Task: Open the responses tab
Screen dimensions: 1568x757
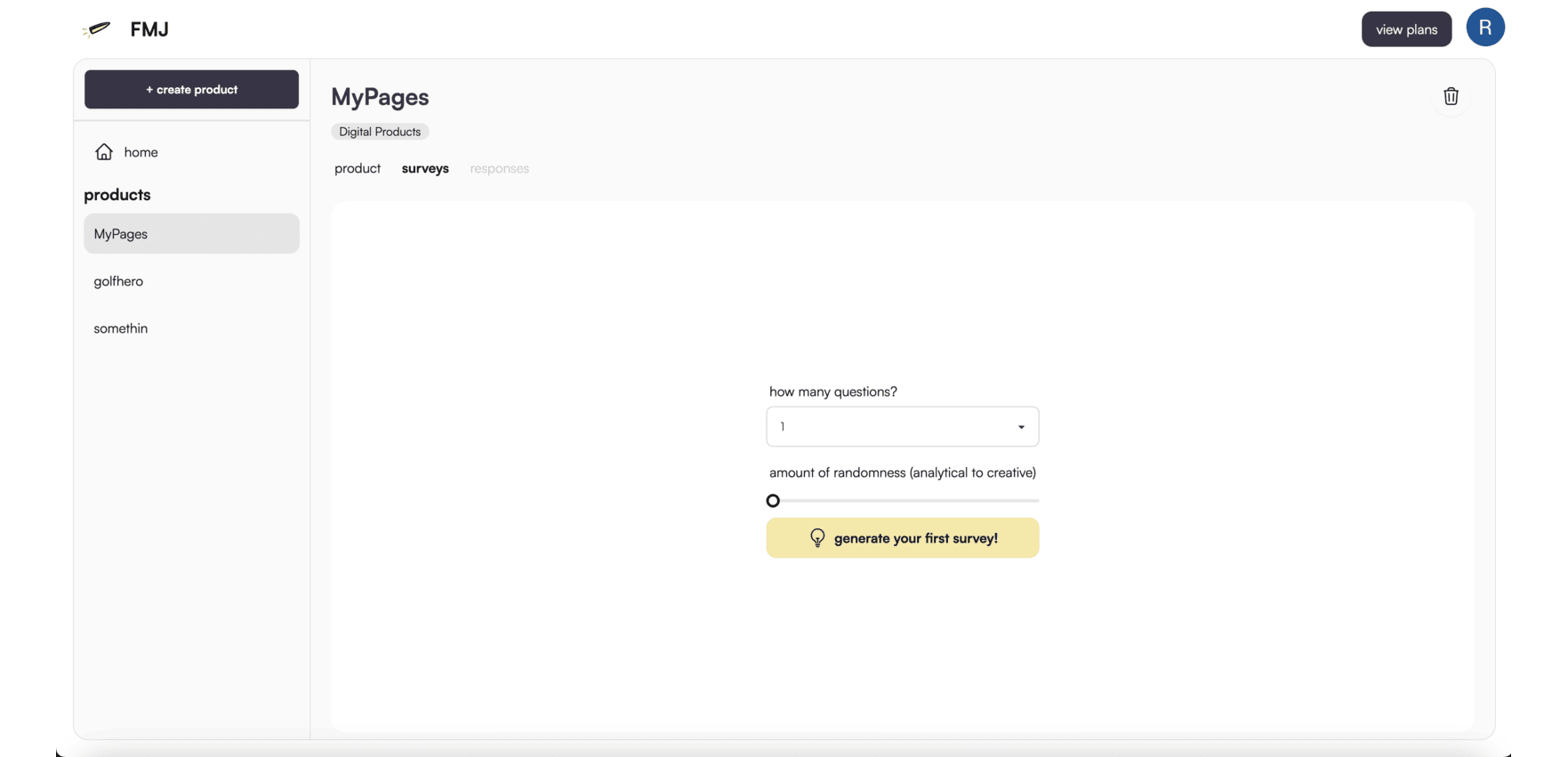Action: (x=499, y=168)
